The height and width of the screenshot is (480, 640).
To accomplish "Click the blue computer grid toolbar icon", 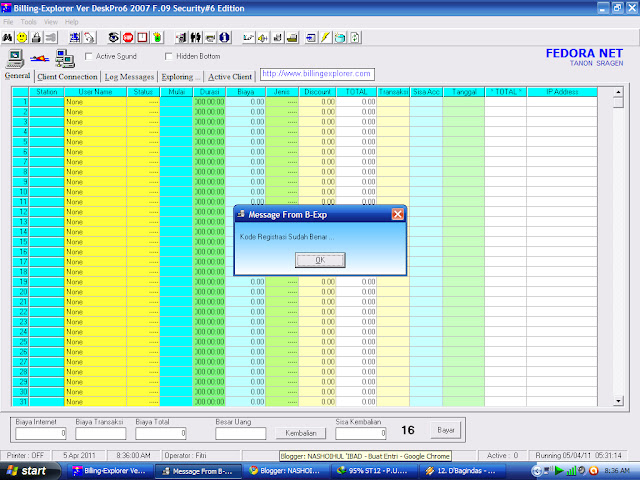I will pyautogui.click(x=75, y=38).
